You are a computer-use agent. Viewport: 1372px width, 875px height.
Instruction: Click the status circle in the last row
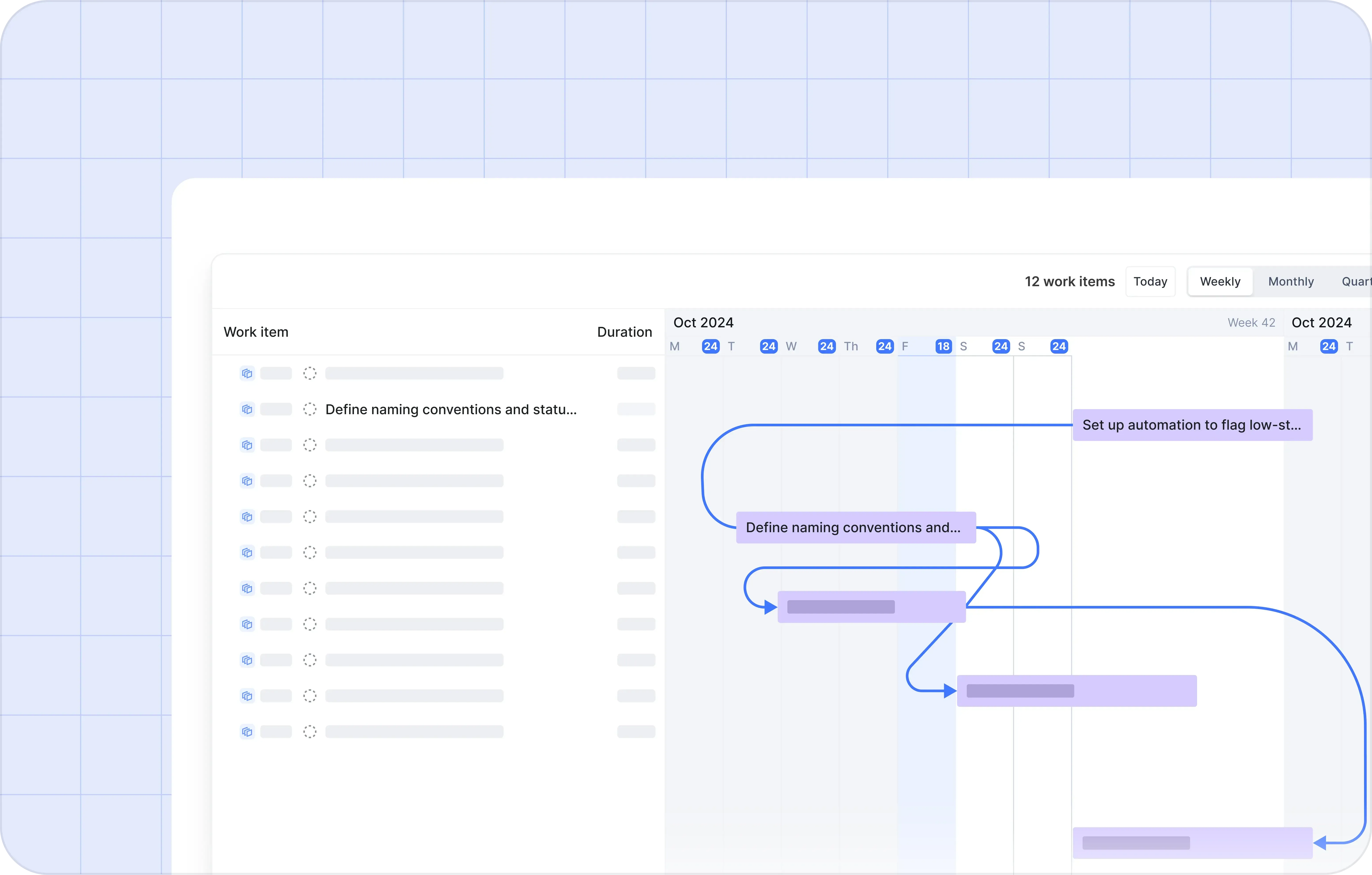click(309, 731)
